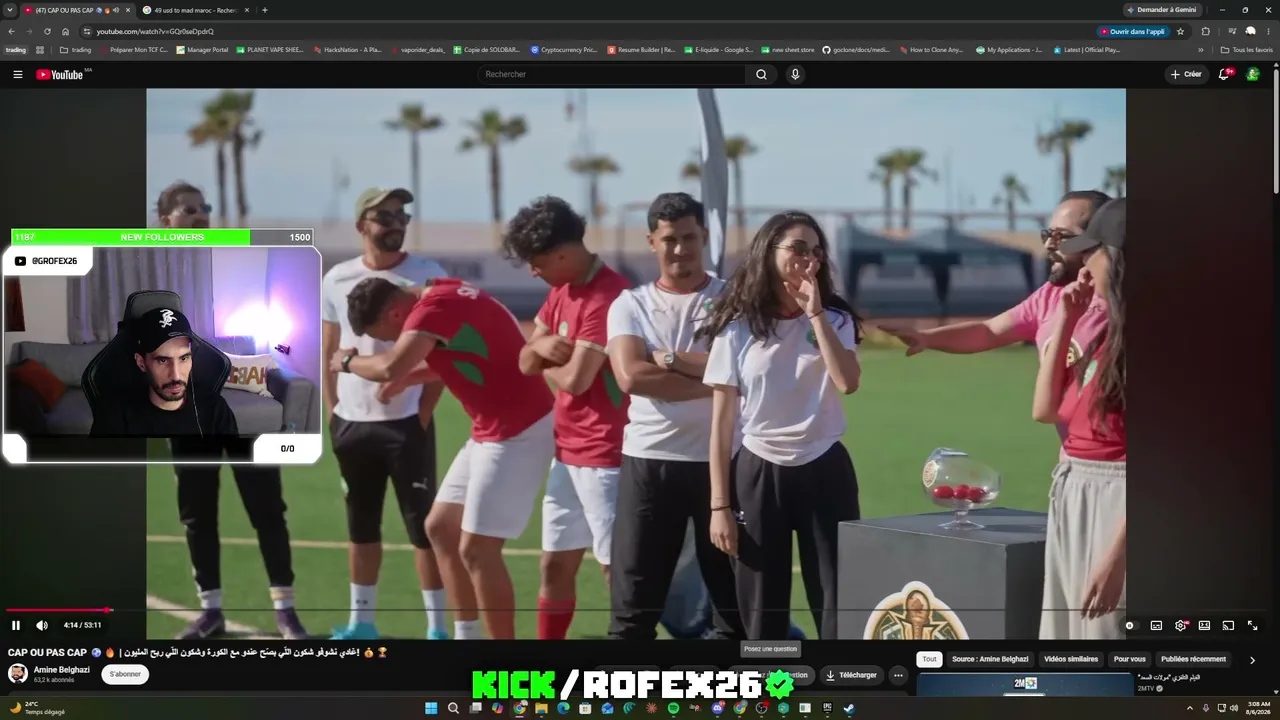Select the Pour vous chip
The height and width of the screenshot is (720, 1280).
1130,659
